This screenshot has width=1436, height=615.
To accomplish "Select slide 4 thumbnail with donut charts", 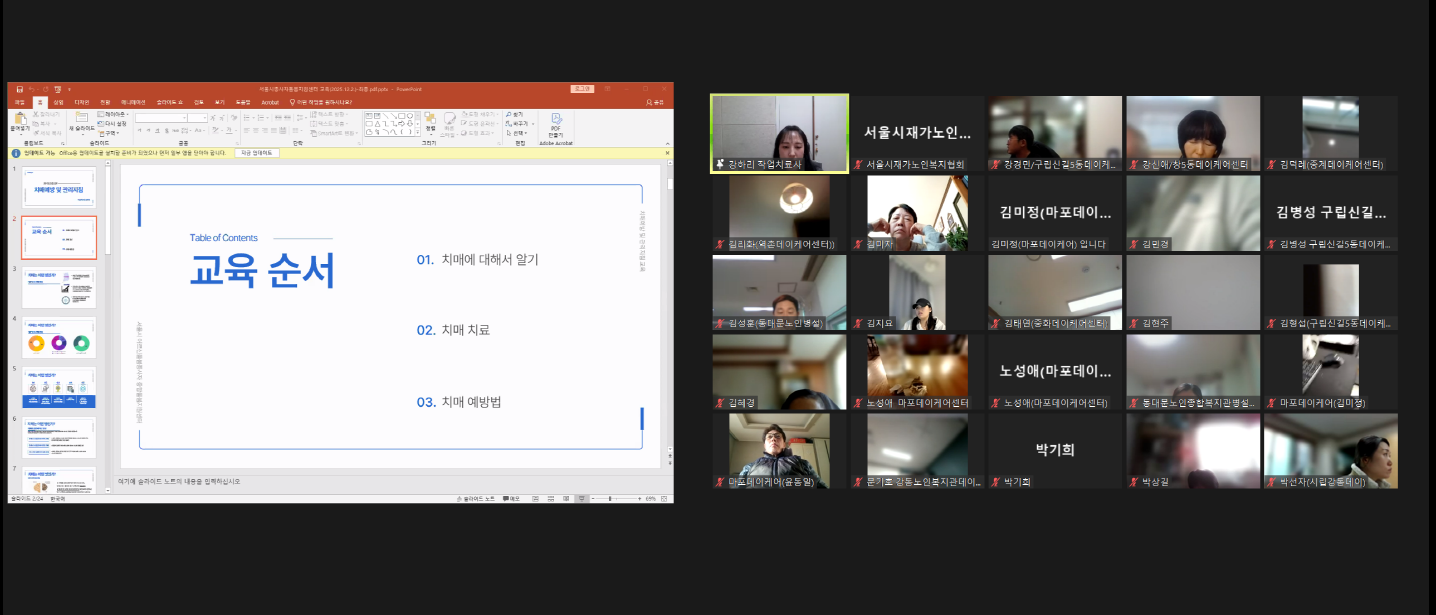I will [x=59, y=339].
